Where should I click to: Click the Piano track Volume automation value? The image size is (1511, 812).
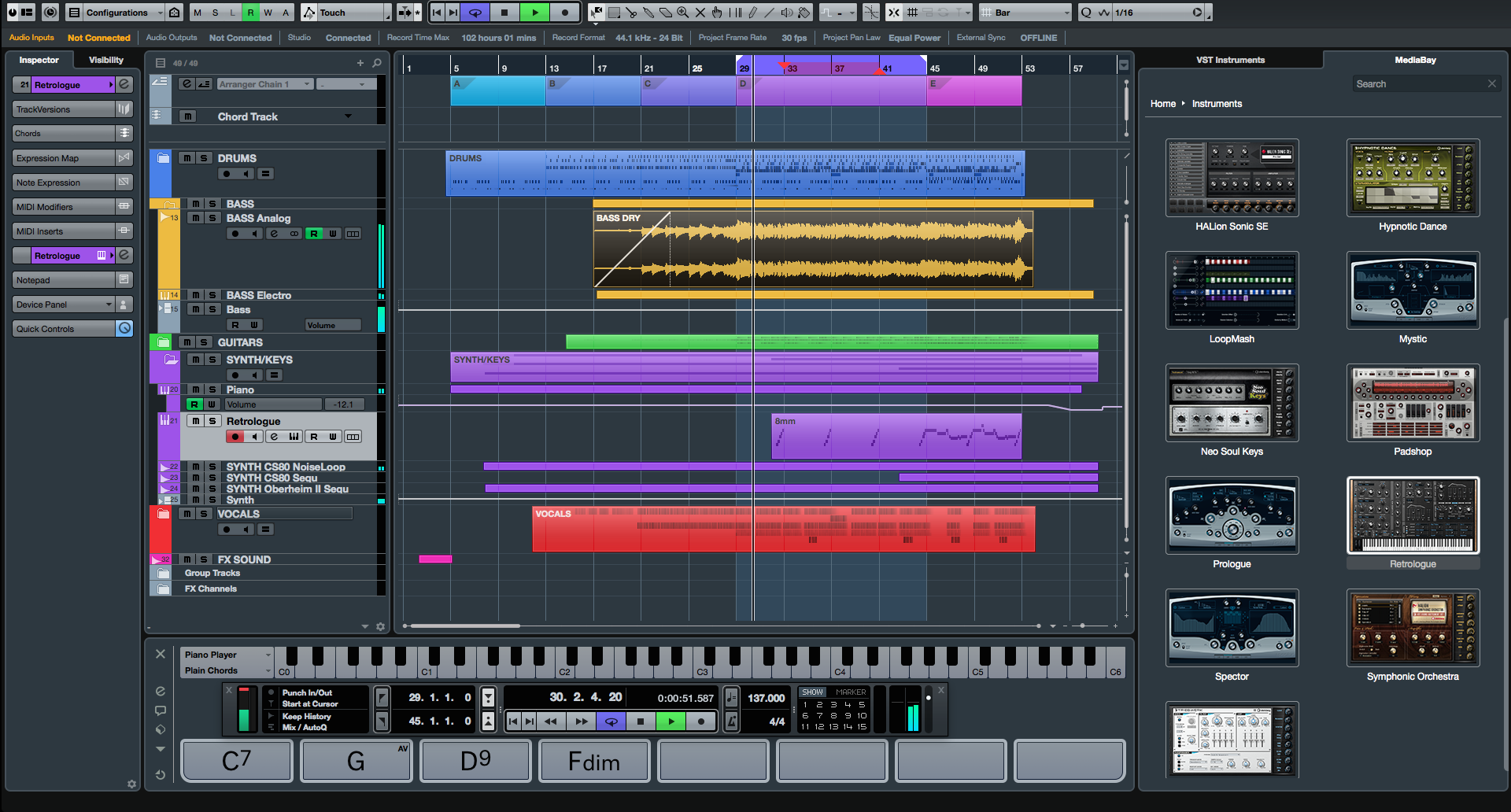click(343, 404)
